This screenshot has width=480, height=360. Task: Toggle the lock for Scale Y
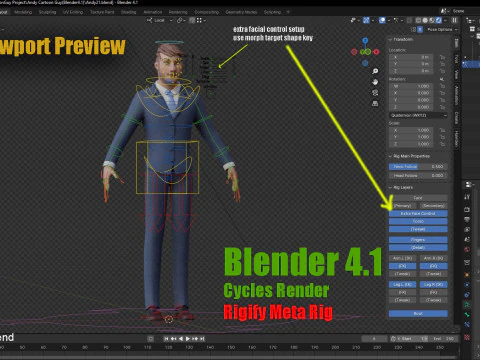tap(442, 137)
